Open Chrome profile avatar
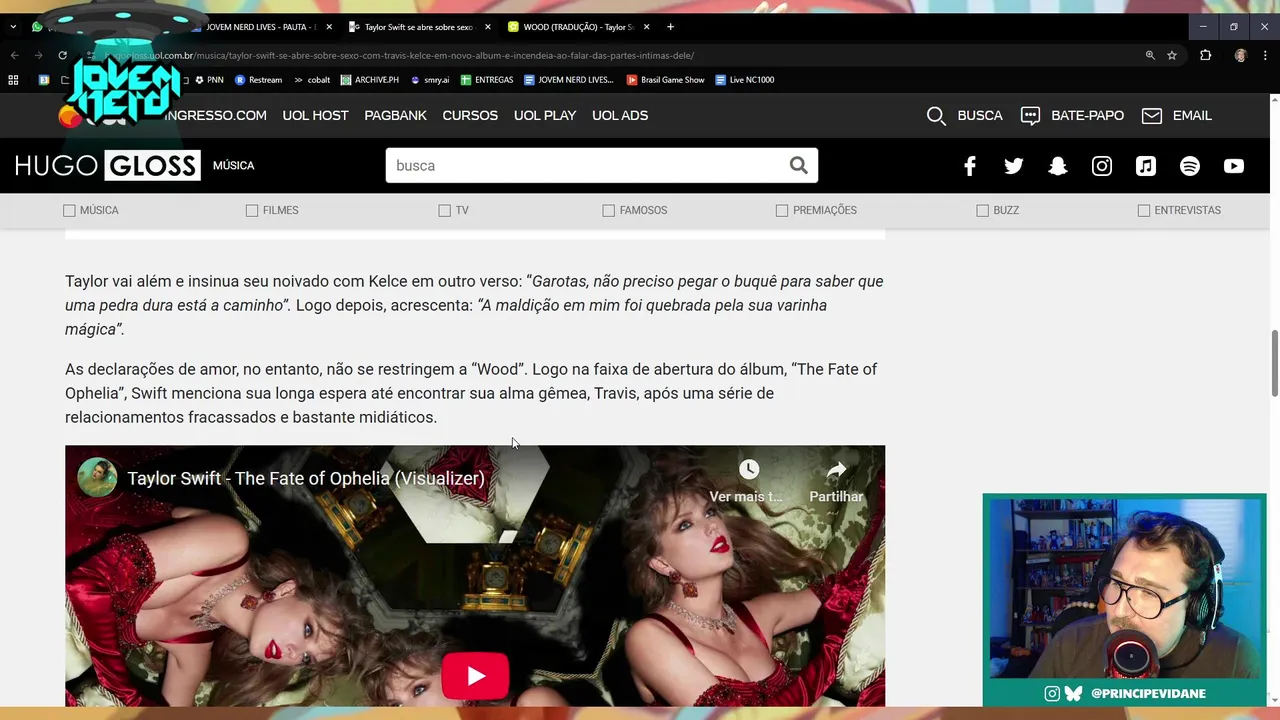The image size is (1280, 720). click(1241, 55)
